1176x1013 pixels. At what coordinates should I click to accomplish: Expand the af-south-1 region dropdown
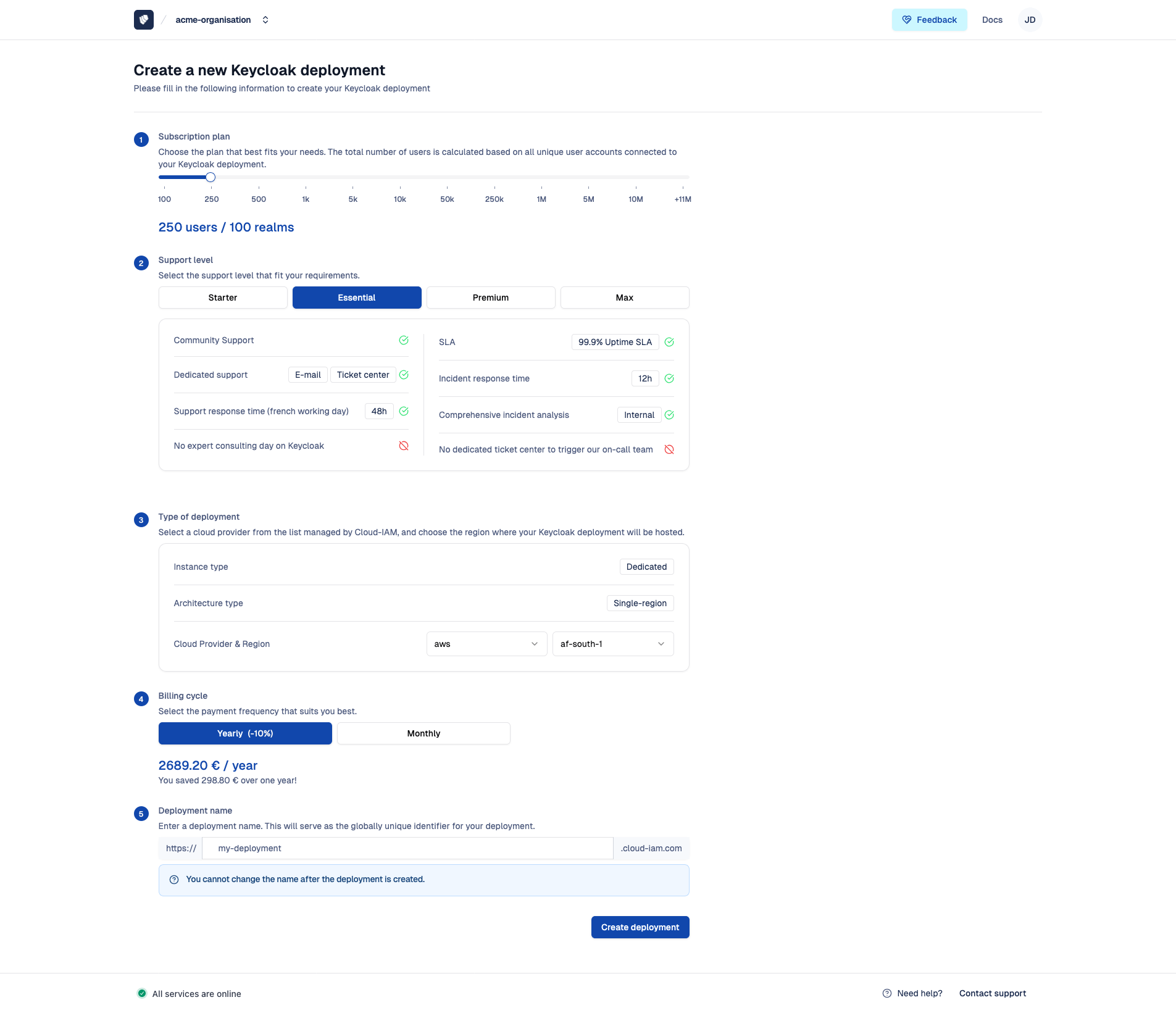pos(612,644)
